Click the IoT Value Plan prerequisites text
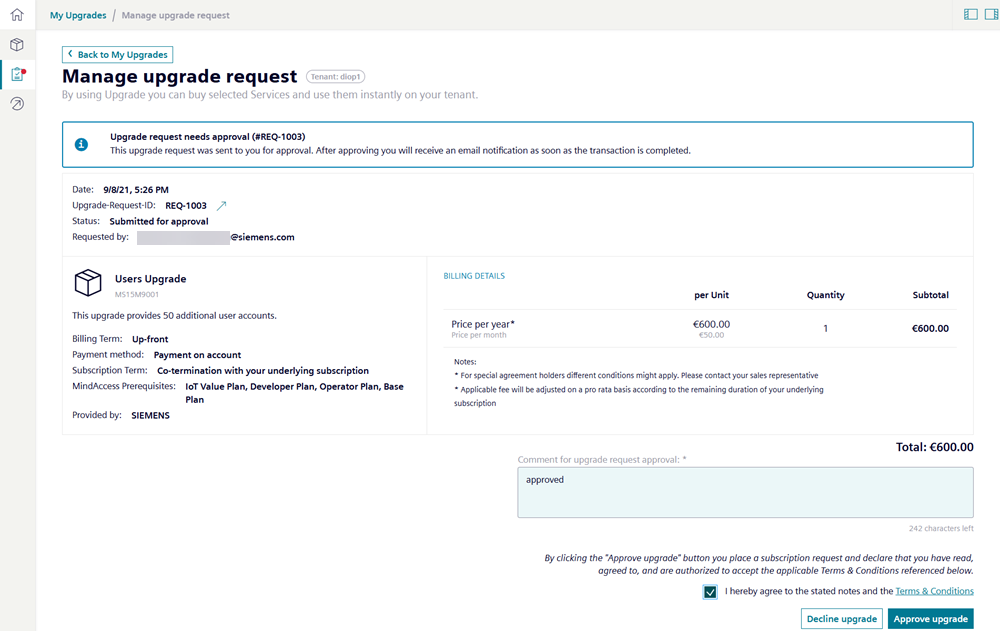This screenshot has width=1000, height=631. coord(294,393)
